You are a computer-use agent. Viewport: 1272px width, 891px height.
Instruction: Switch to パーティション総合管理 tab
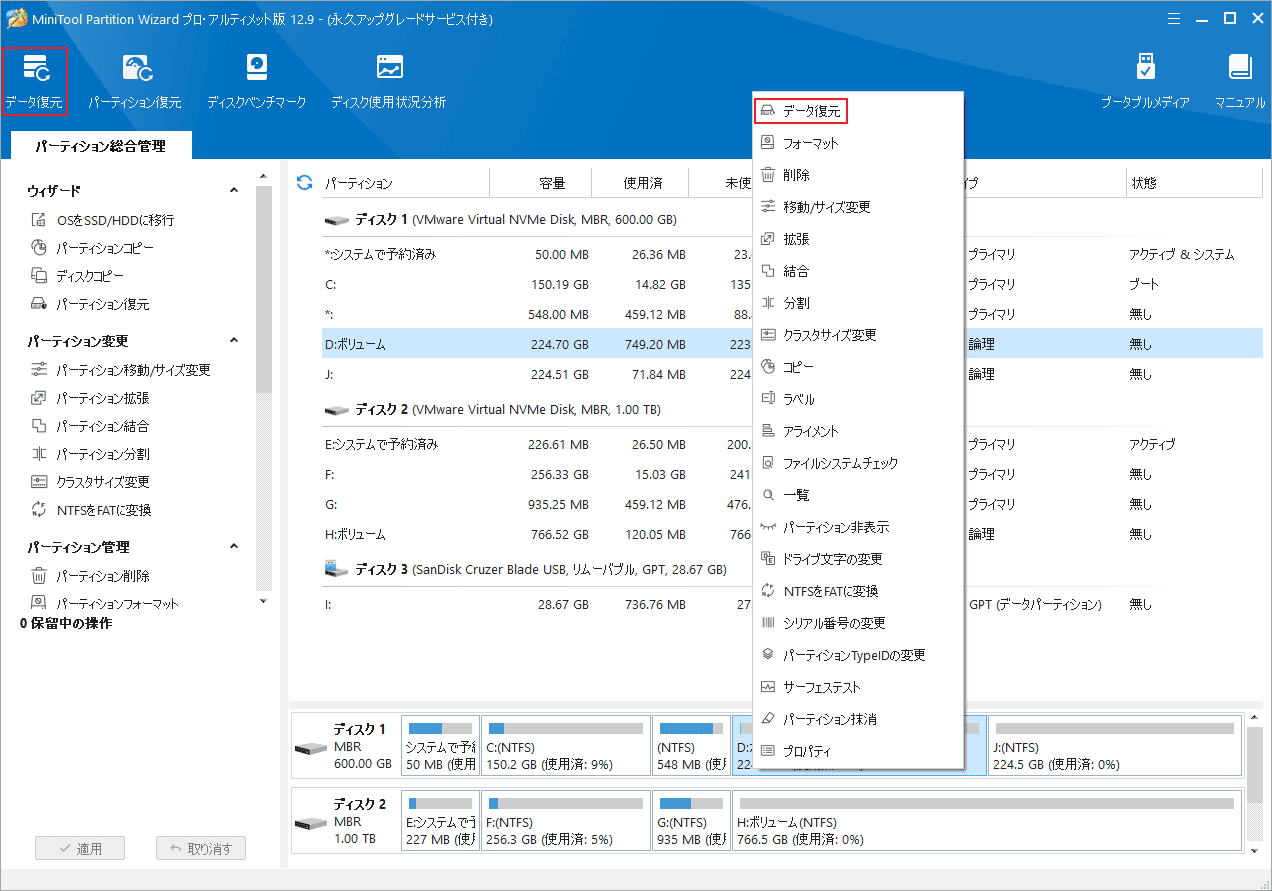[x=100, y=146]
